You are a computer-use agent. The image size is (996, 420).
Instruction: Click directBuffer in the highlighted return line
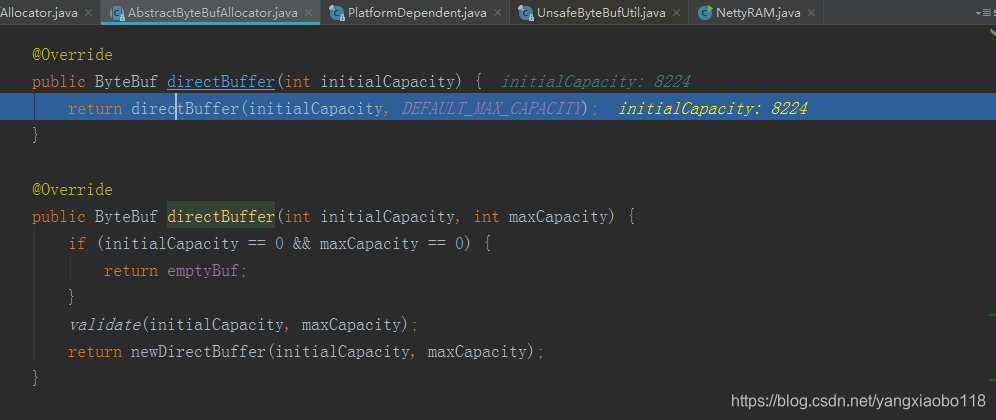pos(185,109)
